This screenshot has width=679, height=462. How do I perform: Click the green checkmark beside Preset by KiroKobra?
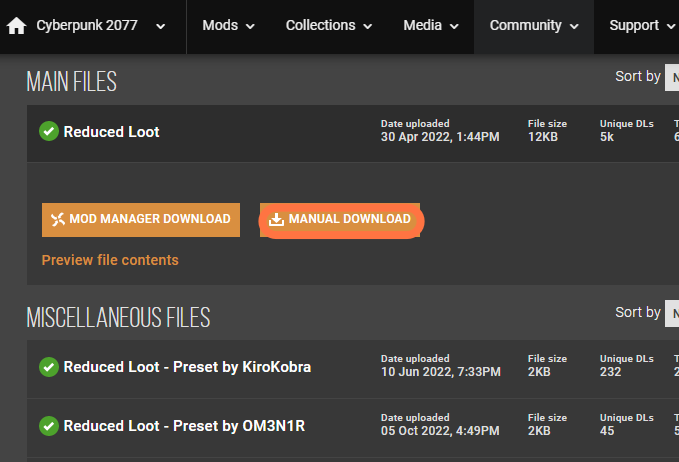[49, 367]
